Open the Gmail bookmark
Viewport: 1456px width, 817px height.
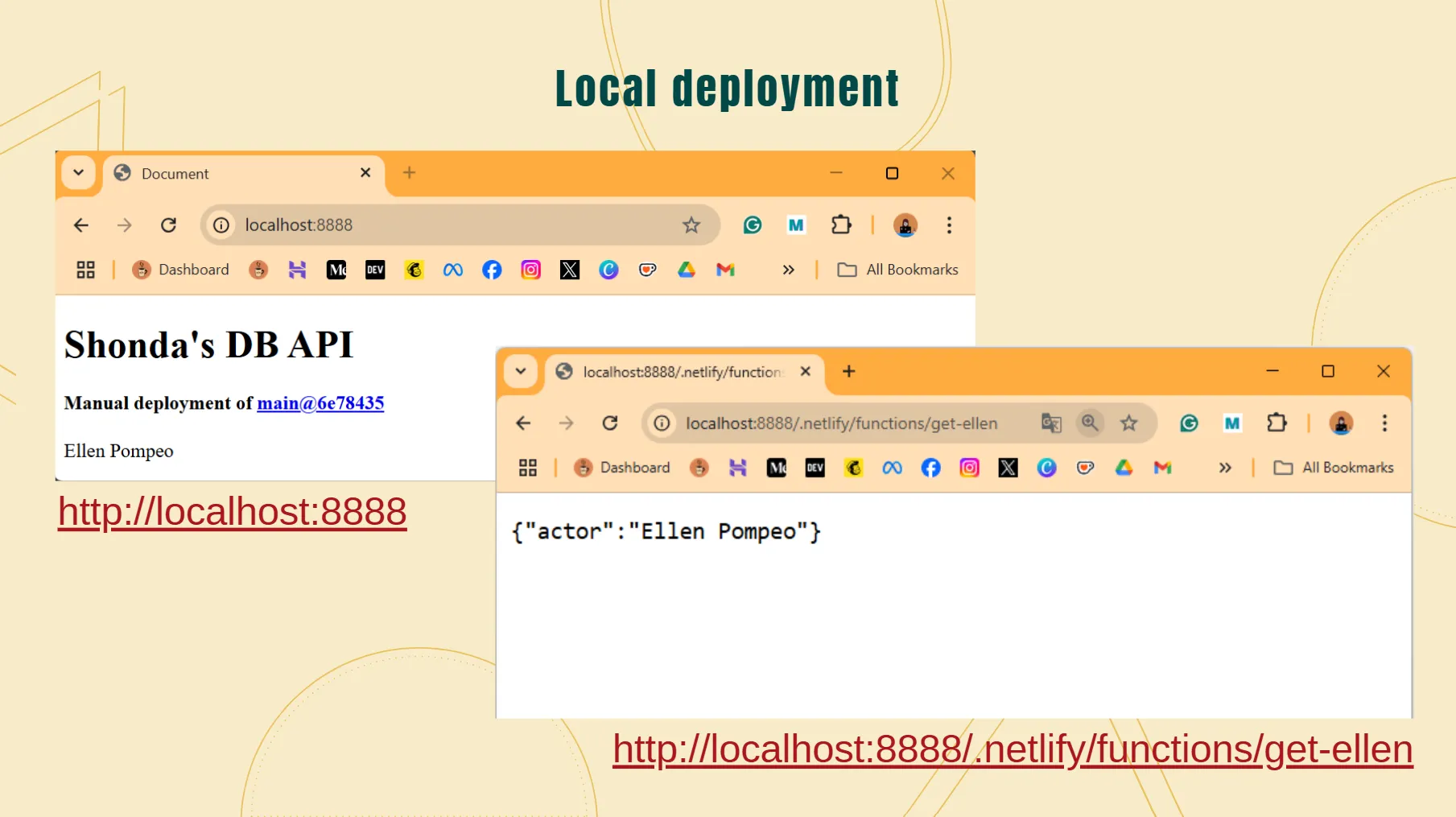coord(1162,467)
